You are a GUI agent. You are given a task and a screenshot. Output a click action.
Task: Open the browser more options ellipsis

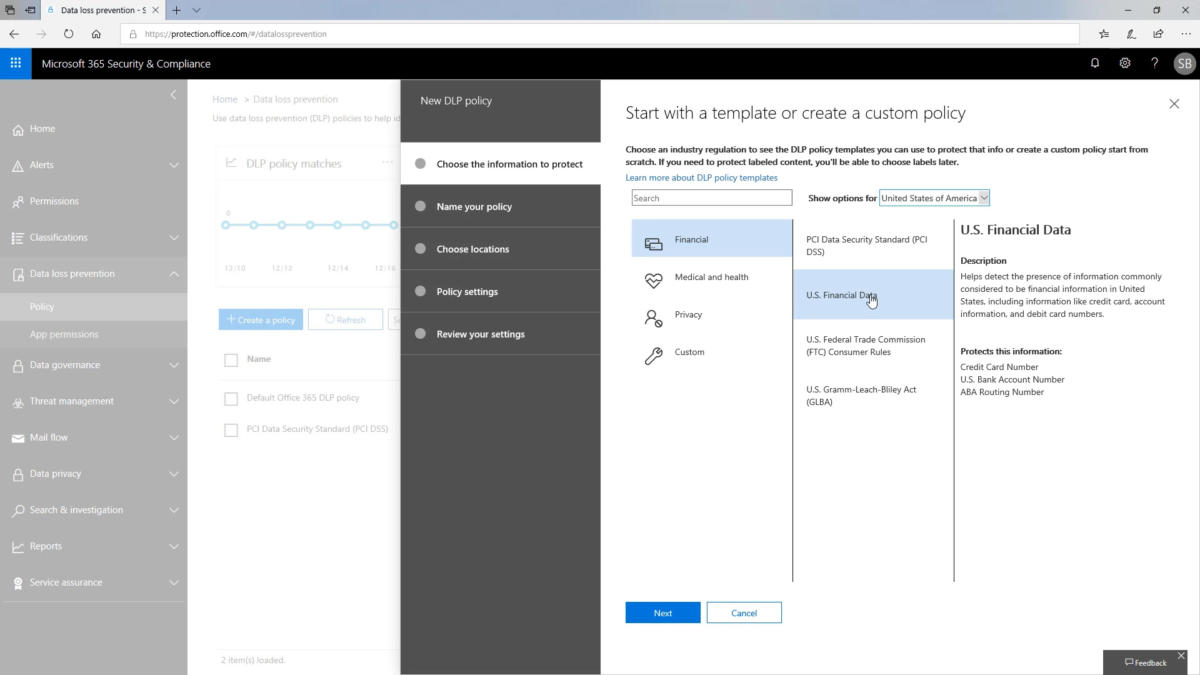(1184, 33)
